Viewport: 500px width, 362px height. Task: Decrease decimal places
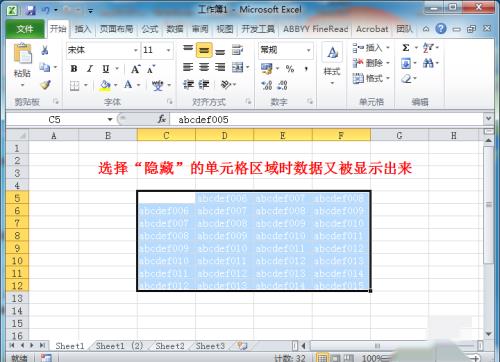point(282,85)
